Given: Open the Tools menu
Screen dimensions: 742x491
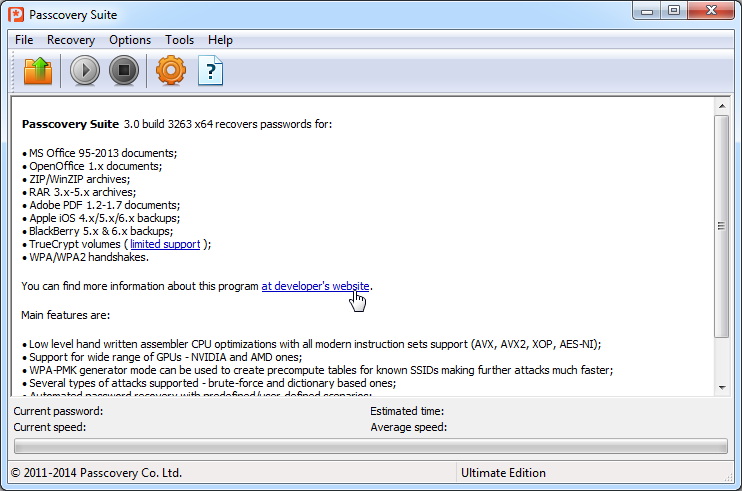Looking at the screenshot, I should click(179, 40).
